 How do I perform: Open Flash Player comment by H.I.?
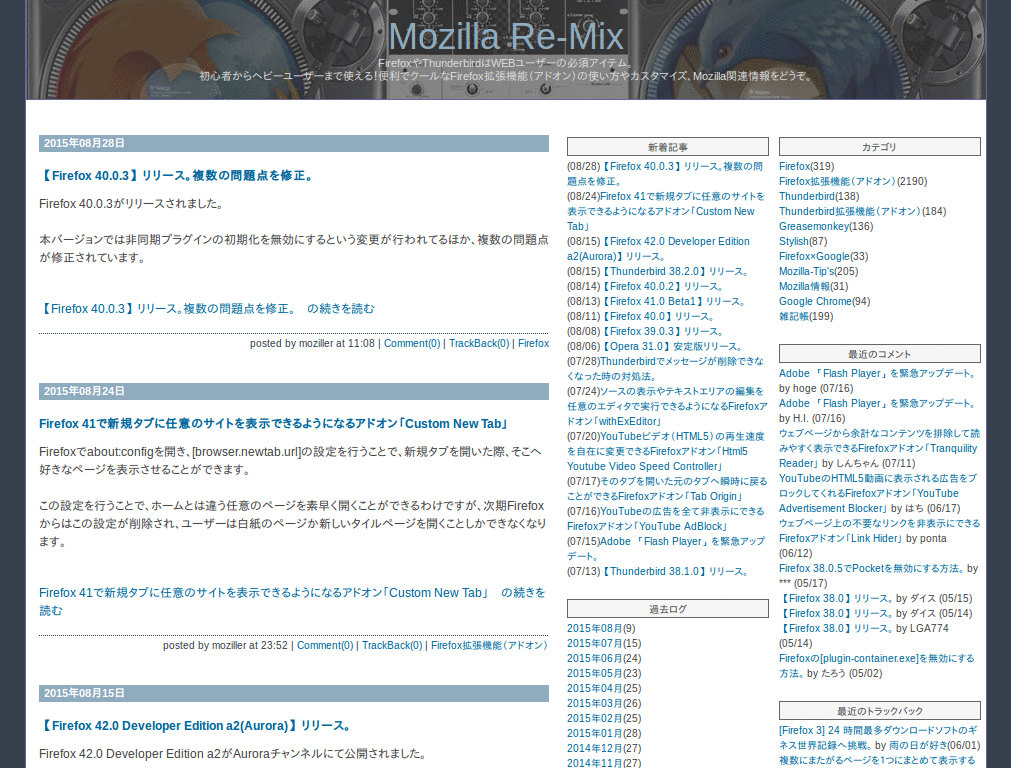click(x=878, y=404)
